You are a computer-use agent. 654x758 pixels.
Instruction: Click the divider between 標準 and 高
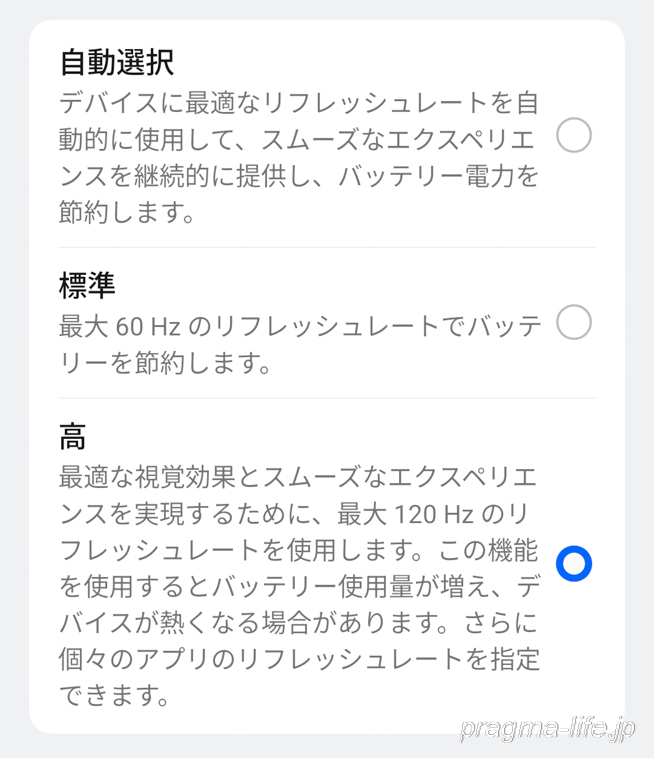point(327,398)
